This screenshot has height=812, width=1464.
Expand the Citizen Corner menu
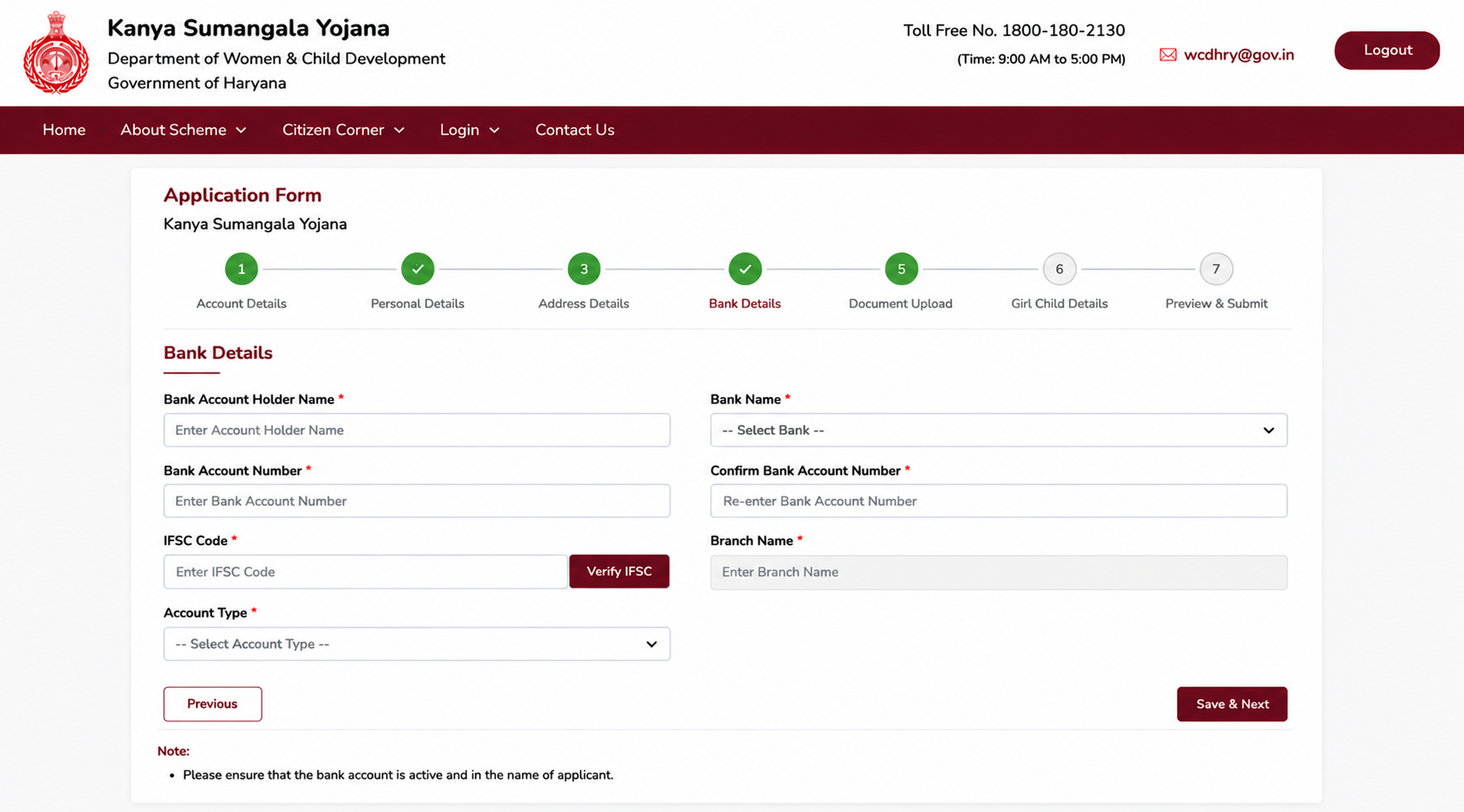tap(344, 130)
